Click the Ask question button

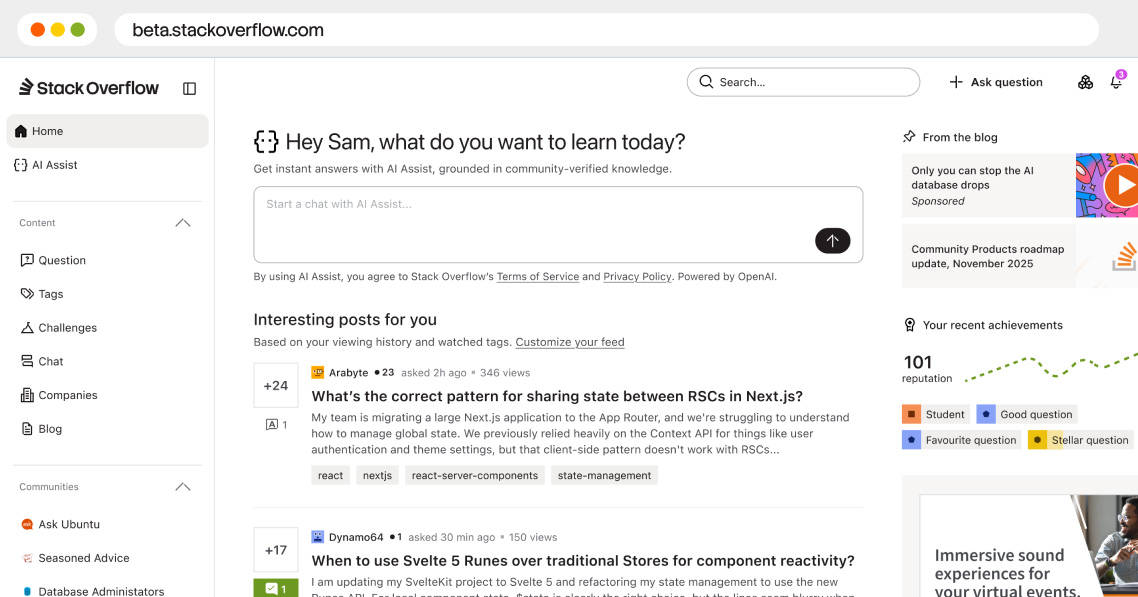[x=996, y=82]
